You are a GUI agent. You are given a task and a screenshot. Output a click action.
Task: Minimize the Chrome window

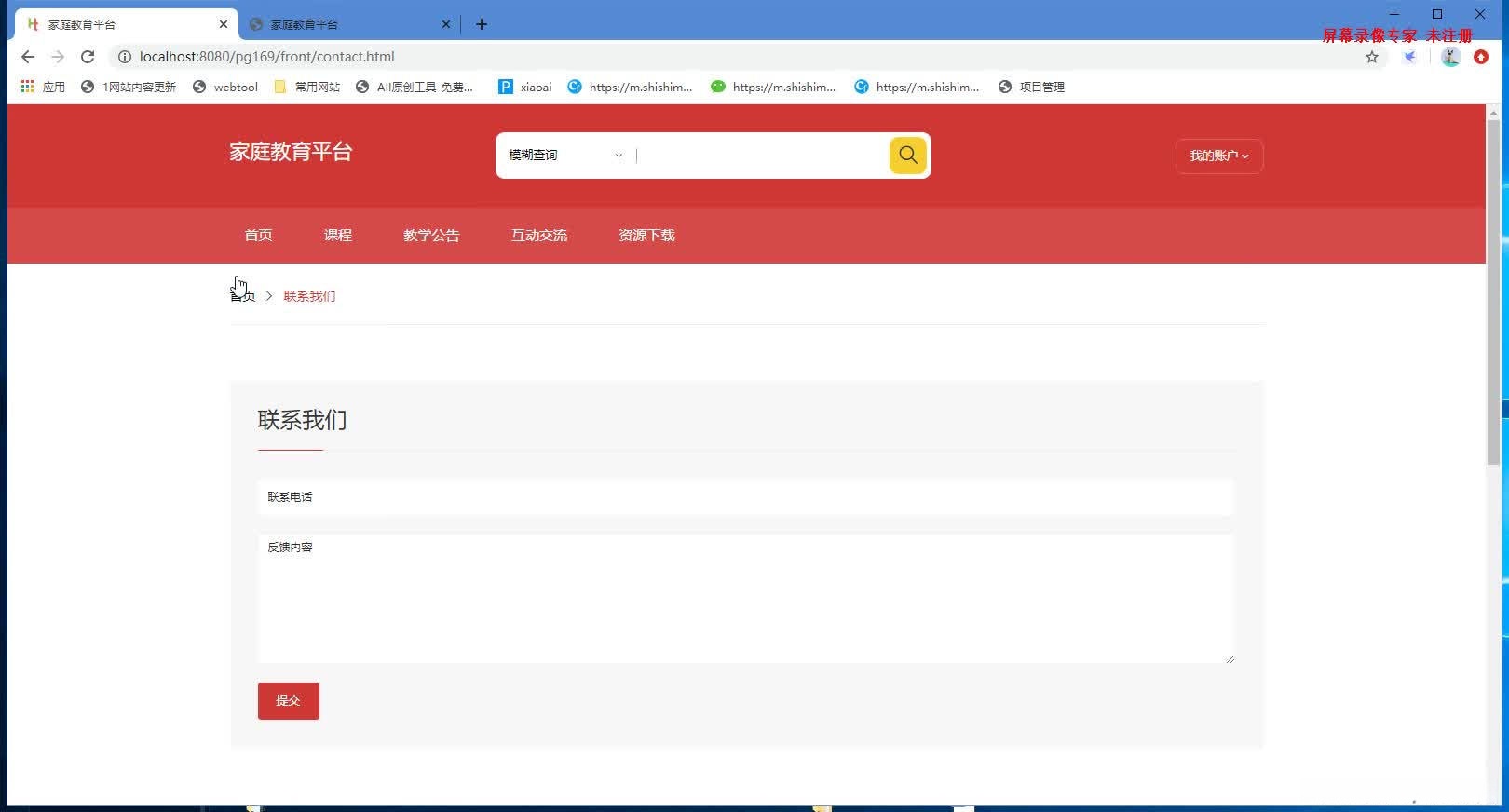point(1394,14)
